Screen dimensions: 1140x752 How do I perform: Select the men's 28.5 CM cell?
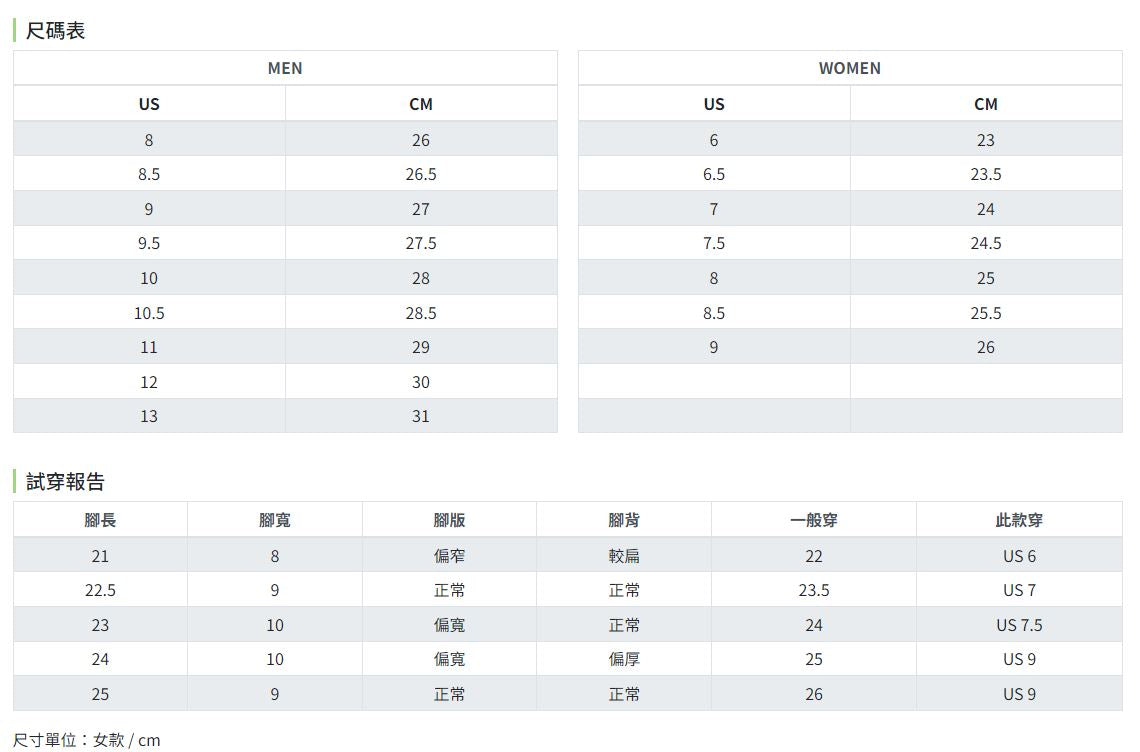pos(421,313)
